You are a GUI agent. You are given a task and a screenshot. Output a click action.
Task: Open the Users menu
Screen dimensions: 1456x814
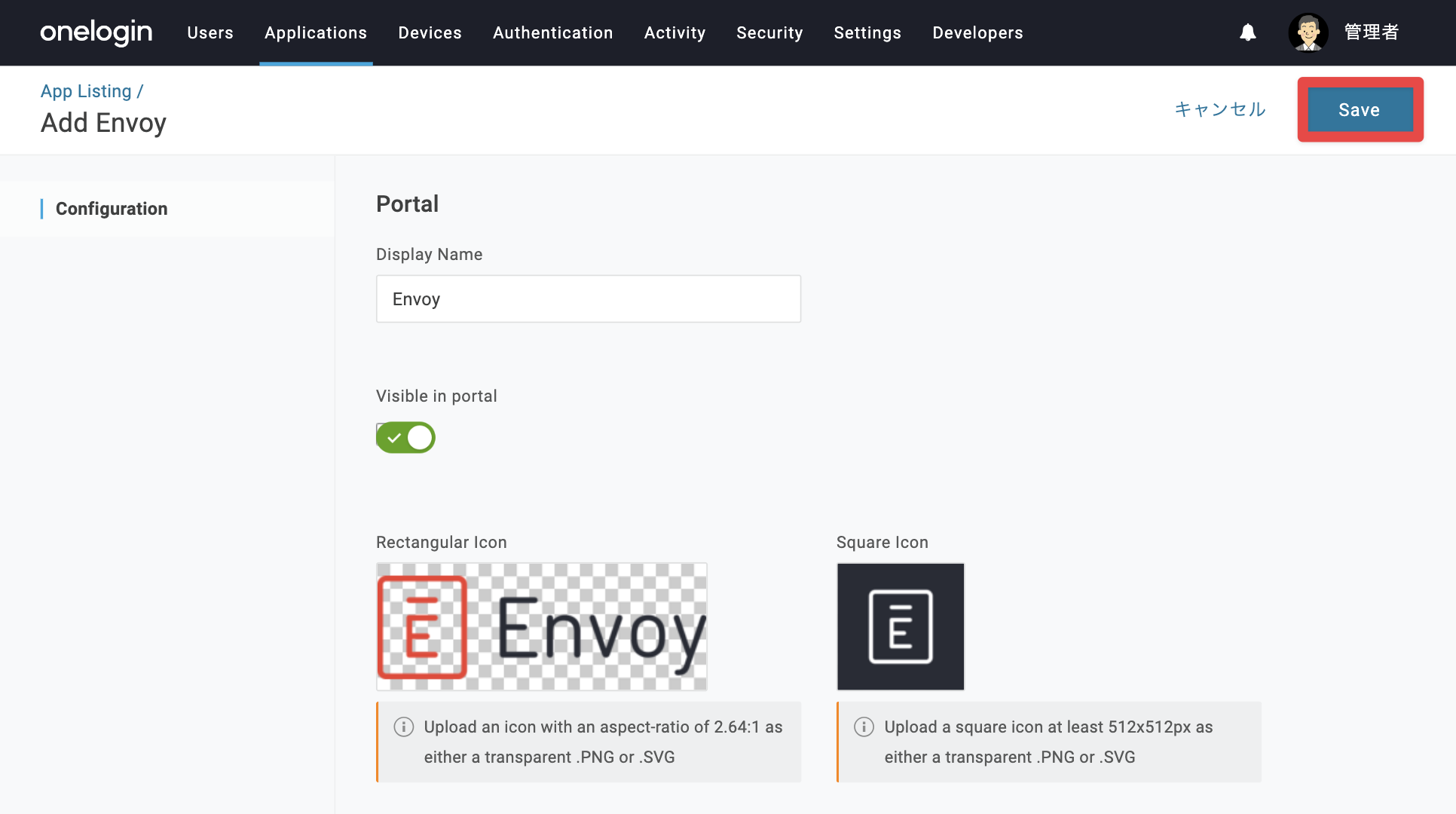(x=210, y=32)
